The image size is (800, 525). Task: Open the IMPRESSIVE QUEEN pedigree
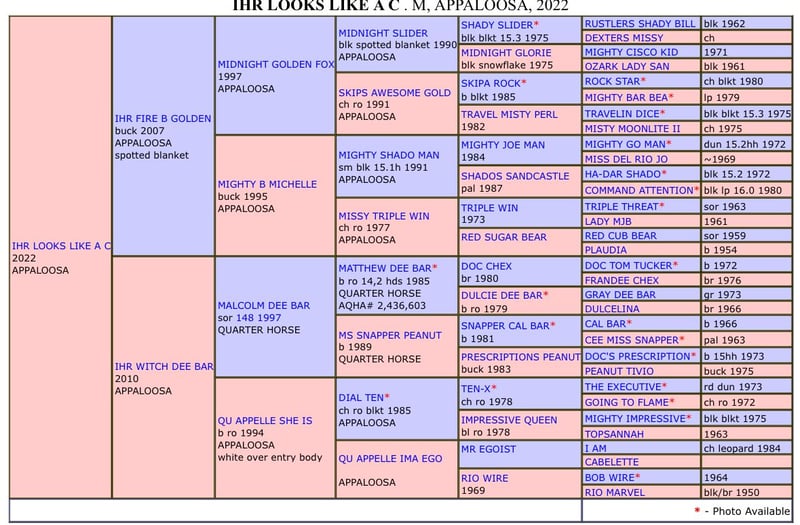tap(509, 420)
